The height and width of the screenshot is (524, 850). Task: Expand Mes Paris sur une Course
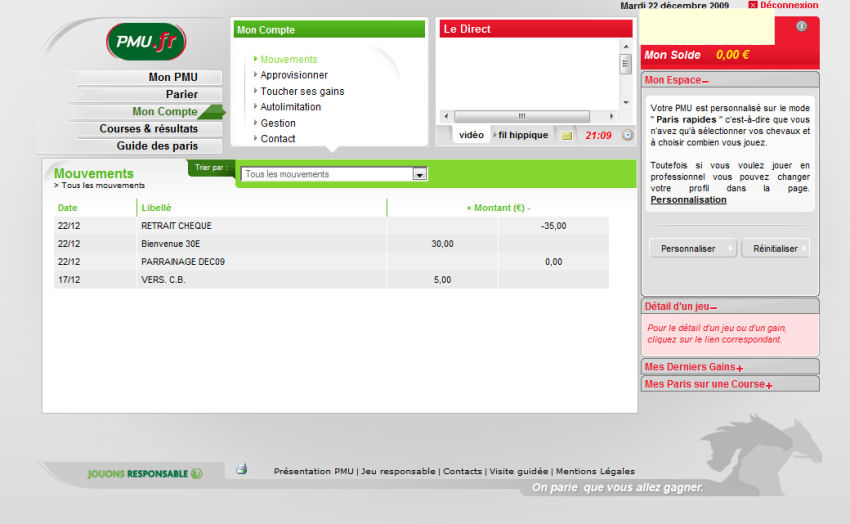768,385
